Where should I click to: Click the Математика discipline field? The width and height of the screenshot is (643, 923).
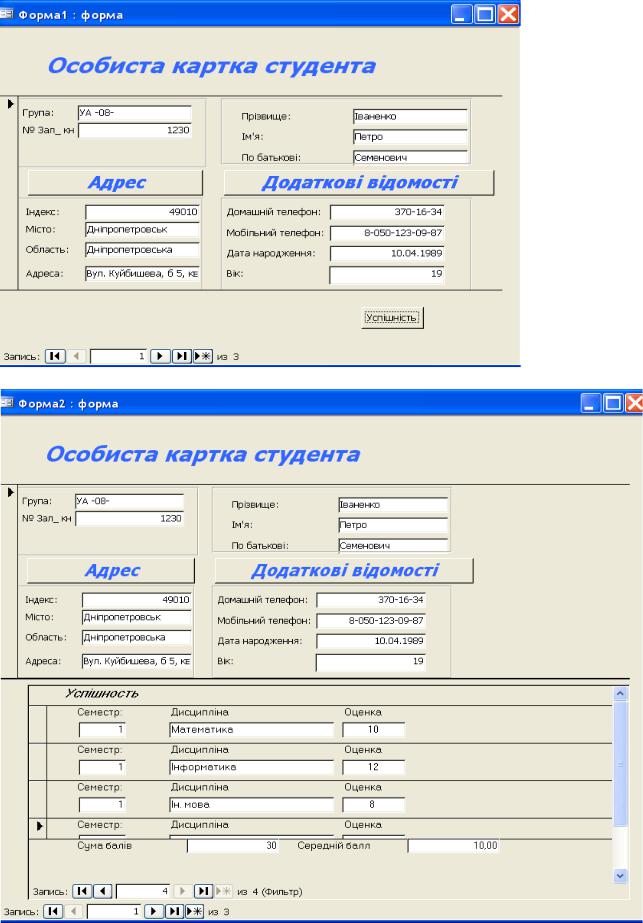(x=251, y=729)
